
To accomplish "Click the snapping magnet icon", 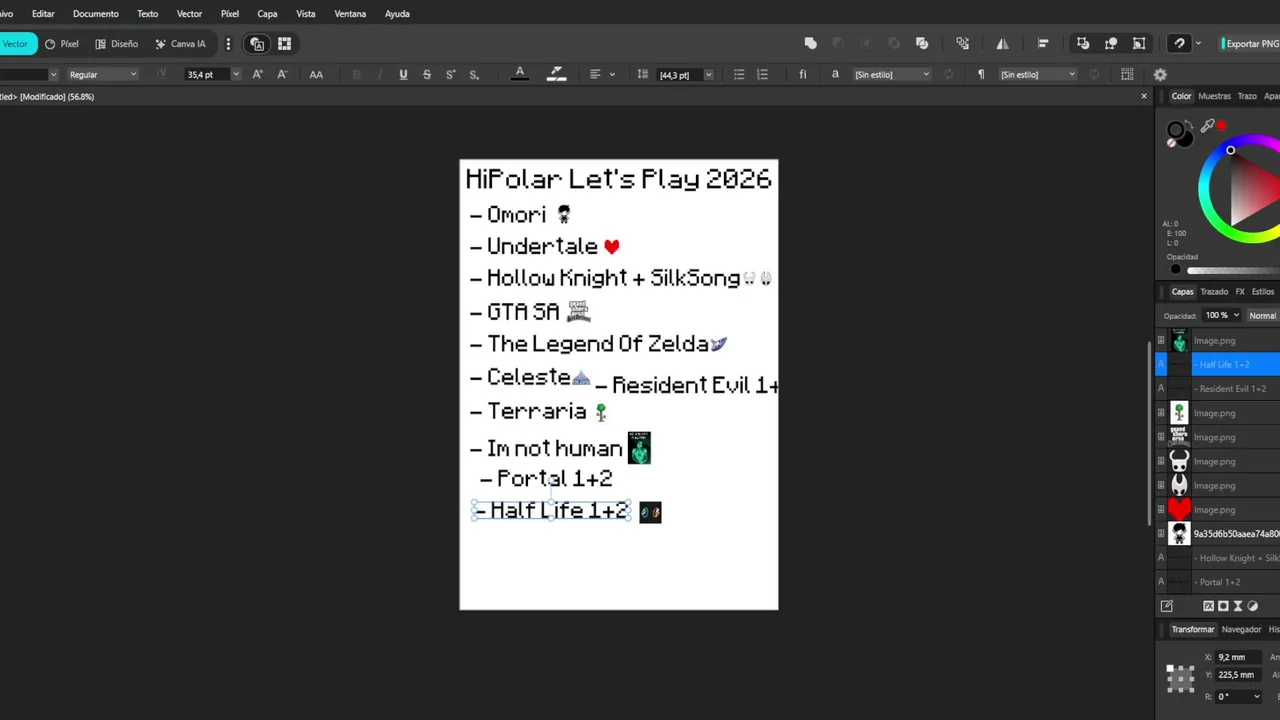I will coord(1180,44).
